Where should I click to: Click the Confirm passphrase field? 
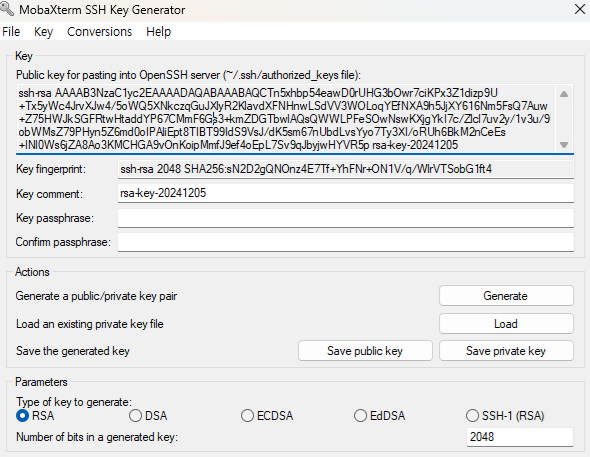click(x=346, y=242)
